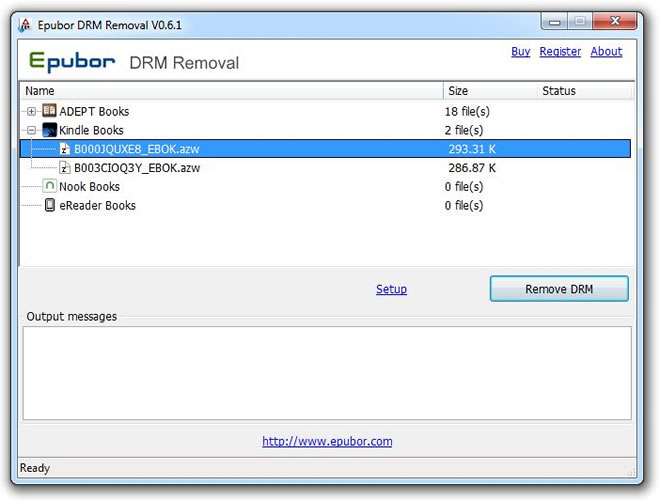Sort by the Status column header
This screenshot has height=501, width=660.
(x=585, y=91)
